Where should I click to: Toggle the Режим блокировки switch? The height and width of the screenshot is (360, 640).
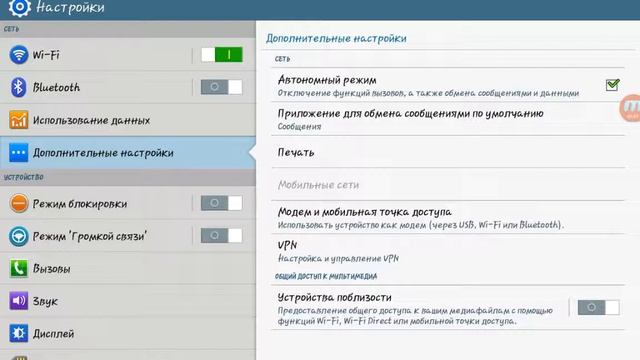coord(222,203)
